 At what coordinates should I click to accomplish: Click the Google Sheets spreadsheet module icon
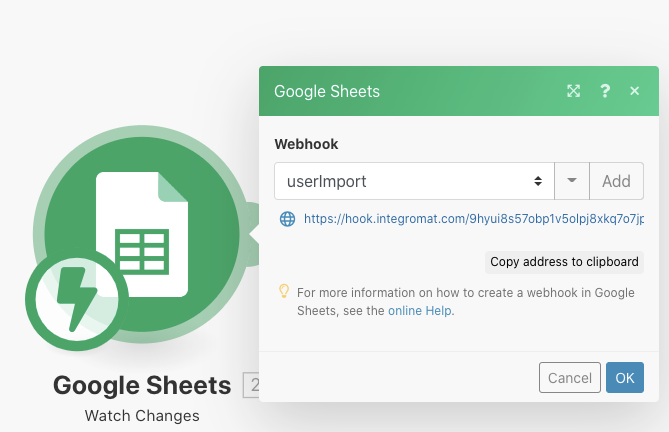pos(140,230)
